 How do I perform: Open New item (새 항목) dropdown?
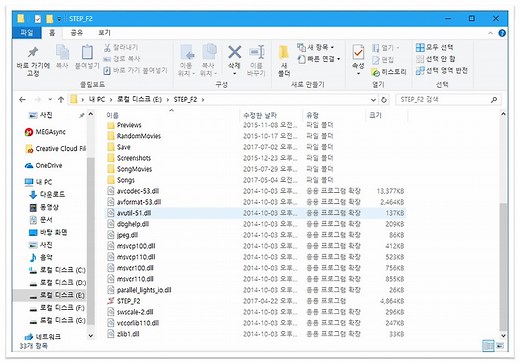[x=316, y=47]
